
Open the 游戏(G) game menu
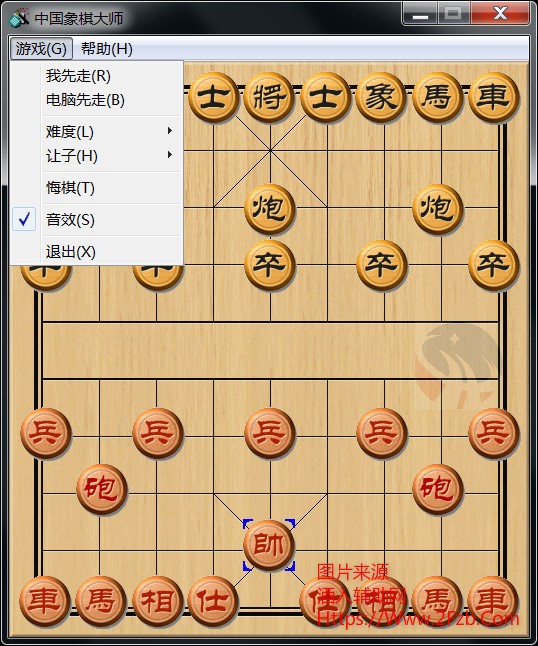(x=41, y=49)
